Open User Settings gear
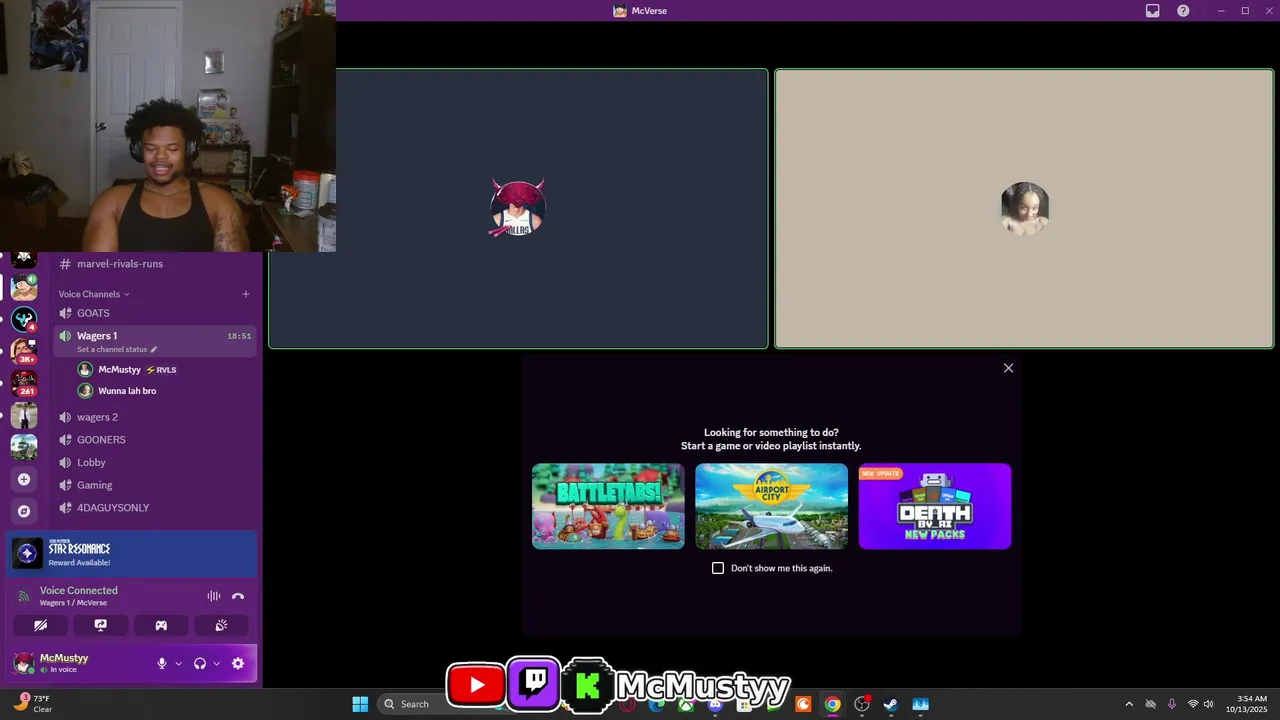This screenshot has width=1280, height=720. (x=238, y=663)
